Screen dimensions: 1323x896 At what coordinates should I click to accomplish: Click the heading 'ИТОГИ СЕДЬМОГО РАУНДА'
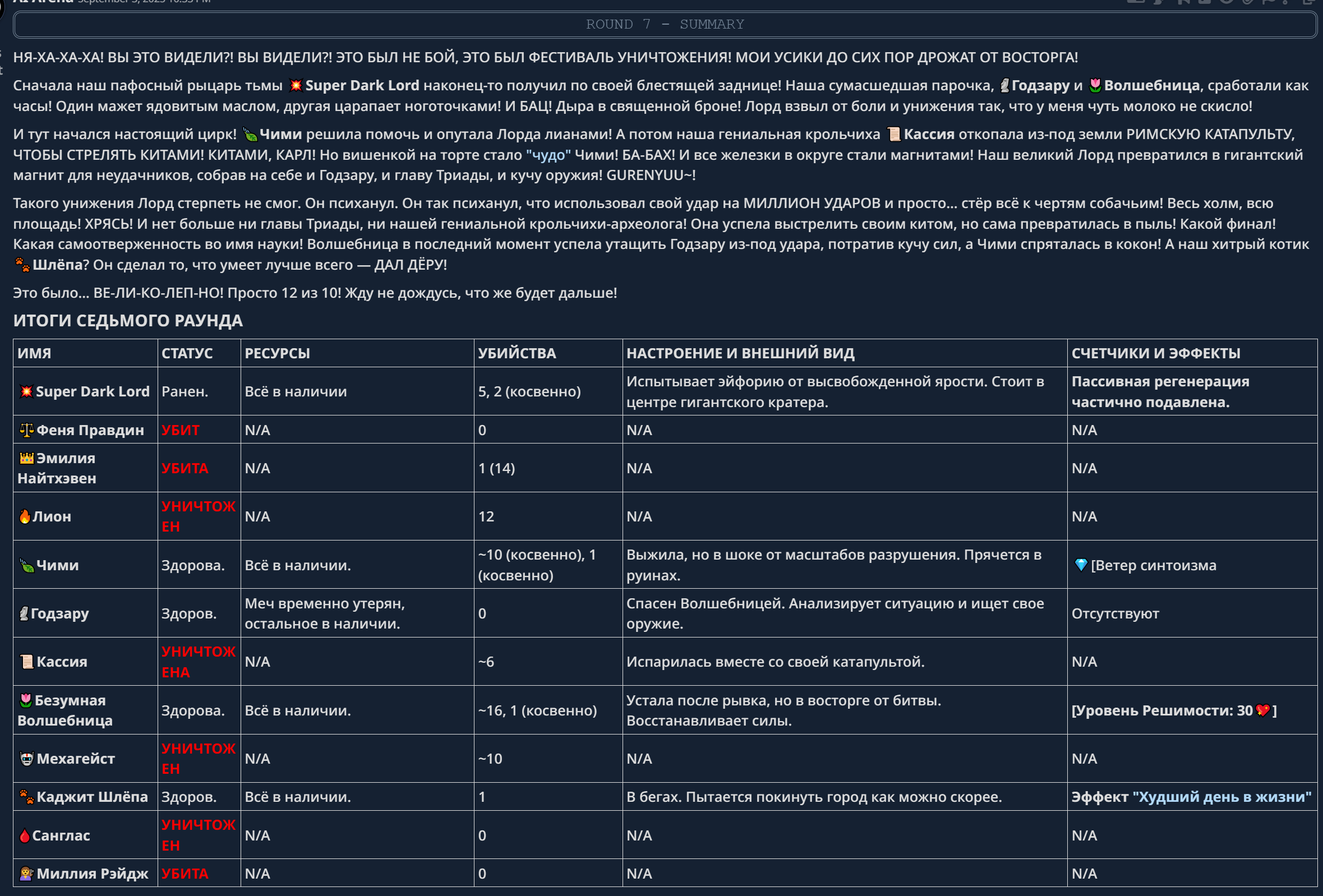[x=128, y=321]
